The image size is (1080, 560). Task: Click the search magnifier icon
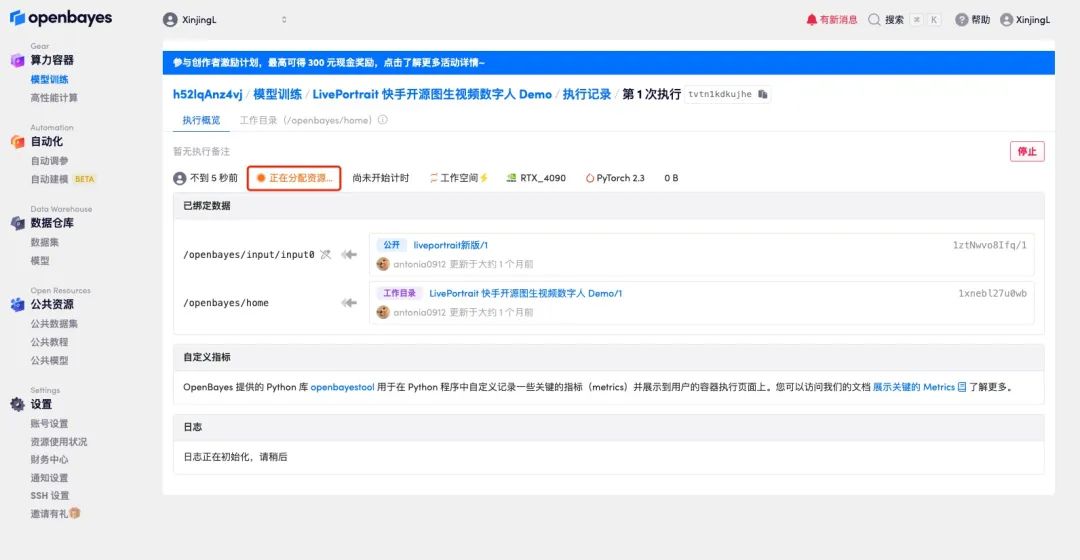(874, 20)
